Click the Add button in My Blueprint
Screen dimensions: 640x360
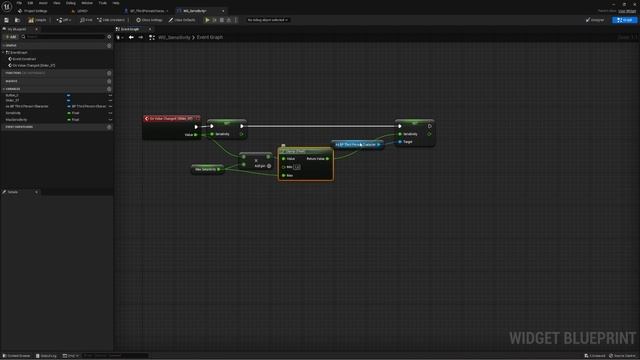coord(11,37)
